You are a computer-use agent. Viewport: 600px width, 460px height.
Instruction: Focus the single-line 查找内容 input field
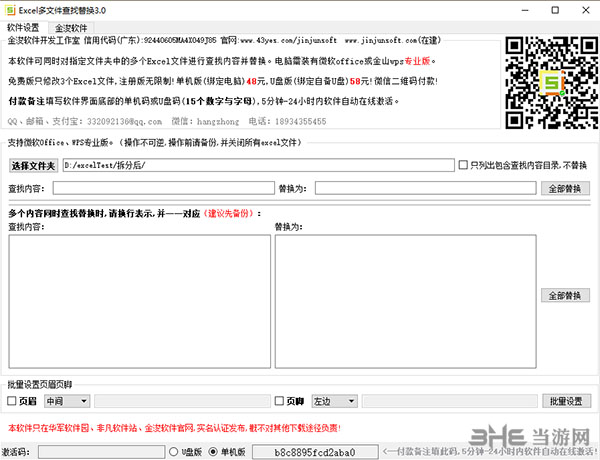click(x=163, y=188)
